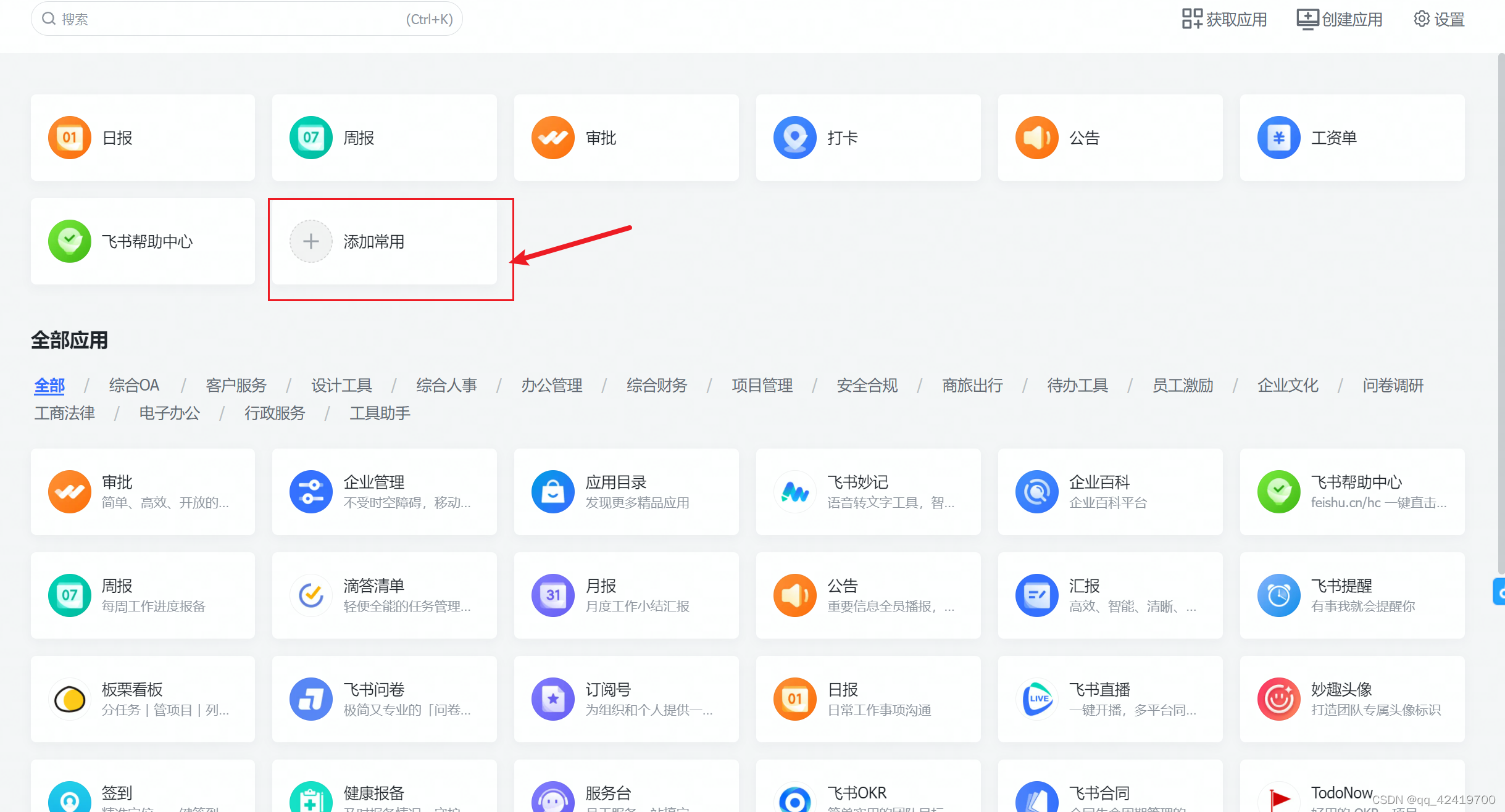This screenshot has height=812, width=1505.
Task: Open the 工资单 payslip icon
Action: pyautogui.click(x=1278, y=138)
